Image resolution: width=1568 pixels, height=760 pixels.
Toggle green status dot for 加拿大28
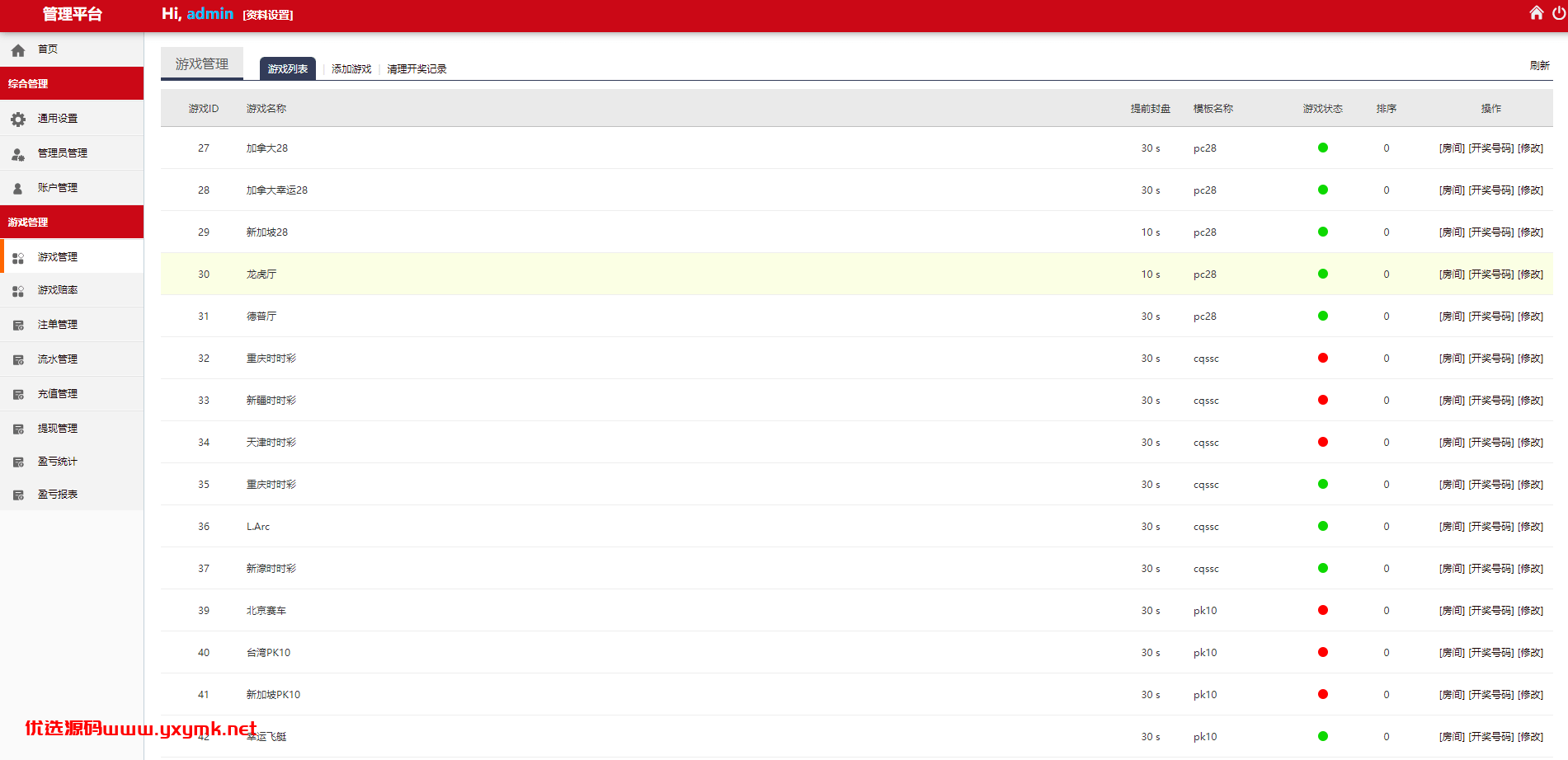[x=1323, y=148]
